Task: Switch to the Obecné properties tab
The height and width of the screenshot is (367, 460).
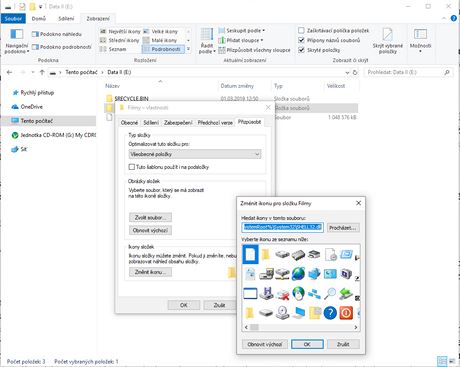Action: 129,123
